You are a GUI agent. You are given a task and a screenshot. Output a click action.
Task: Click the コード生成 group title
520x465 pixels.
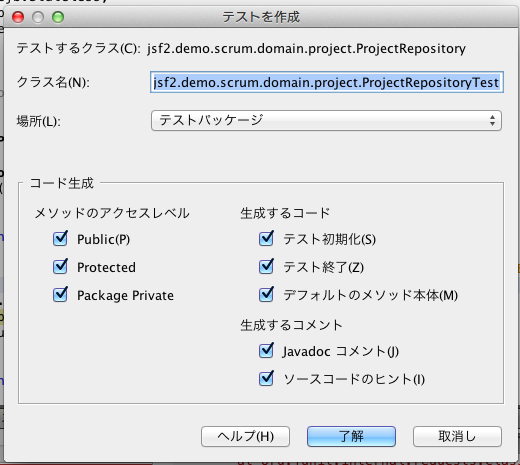pos(62,183)
